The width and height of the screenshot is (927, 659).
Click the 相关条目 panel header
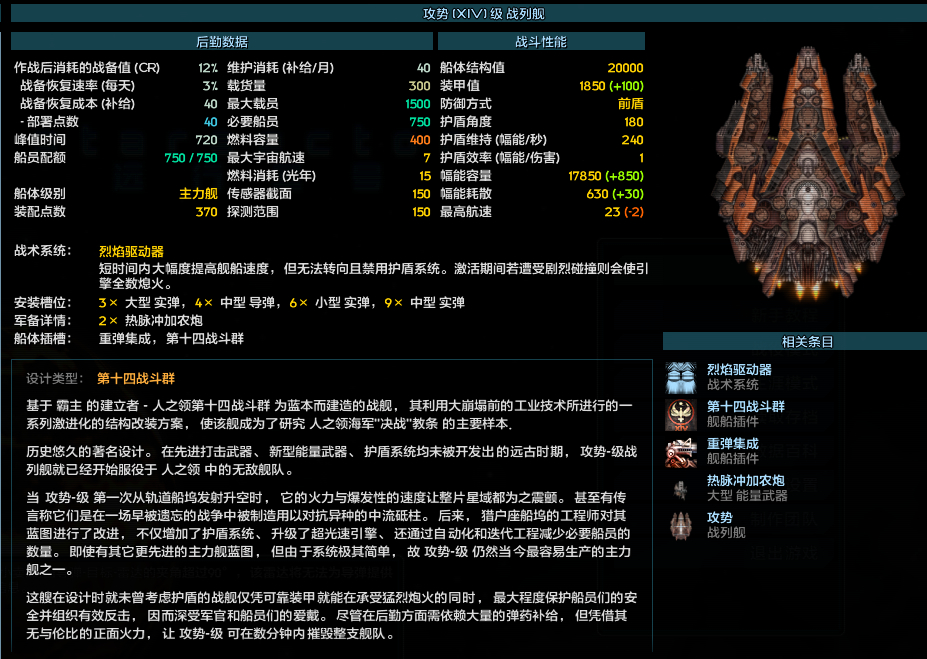(794, 342)
